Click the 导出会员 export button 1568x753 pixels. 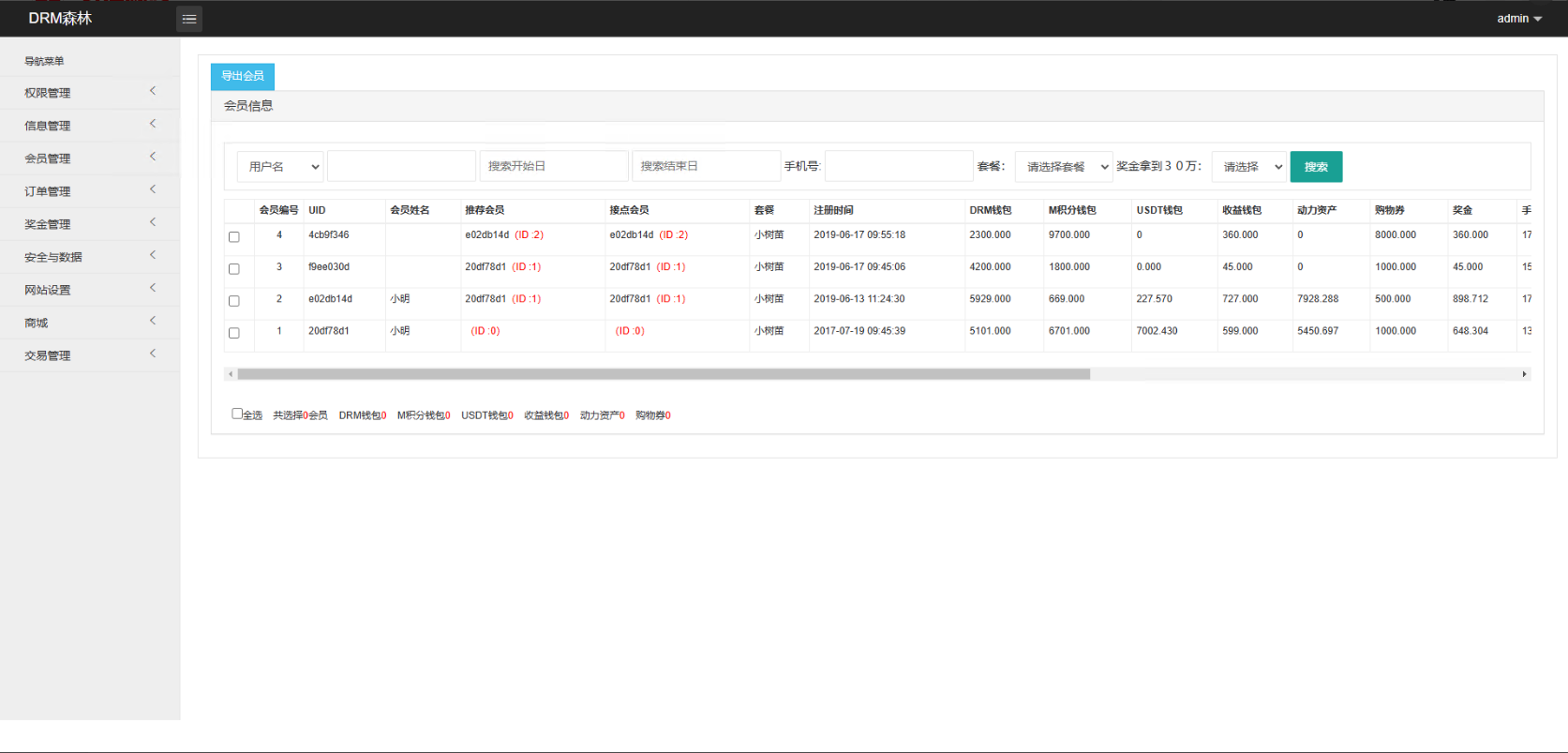(243, 76)
